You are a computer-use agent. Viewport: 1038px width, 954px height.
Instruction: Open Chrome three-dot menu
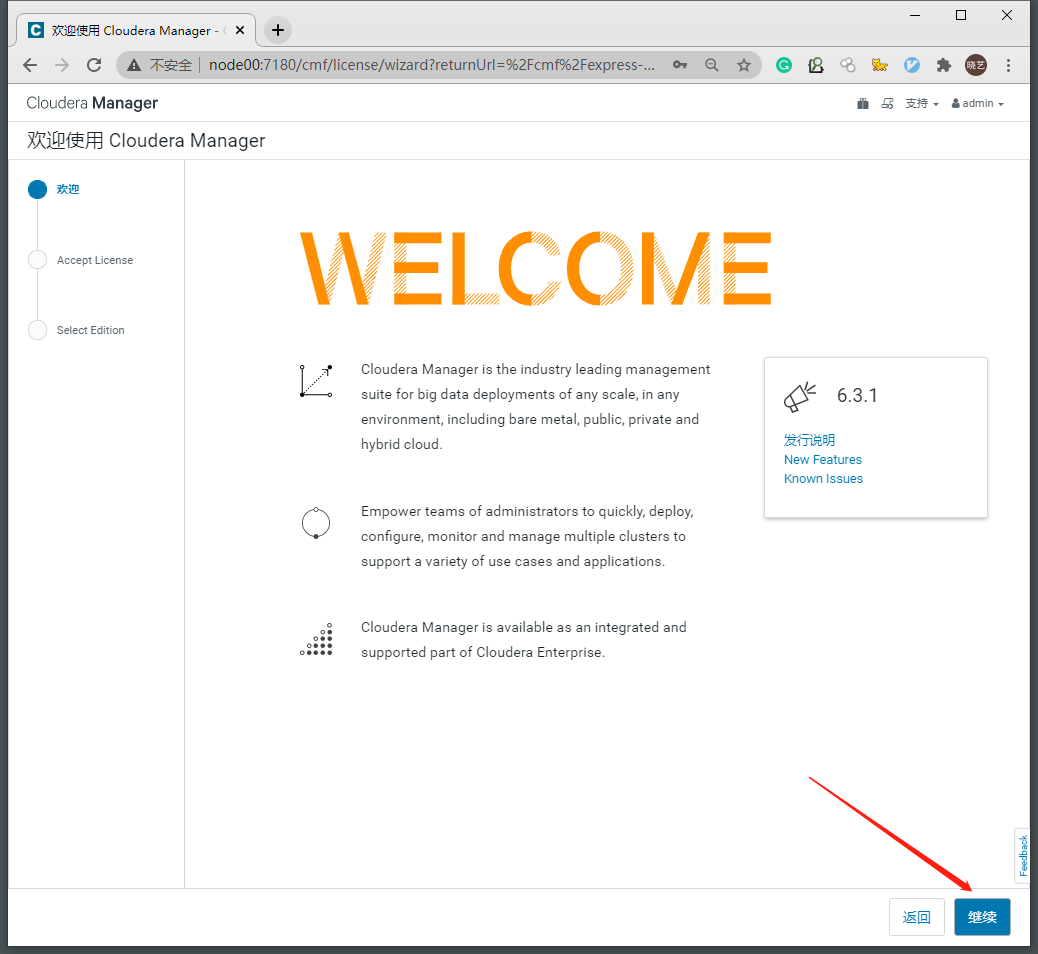(x=1008, y=65)
